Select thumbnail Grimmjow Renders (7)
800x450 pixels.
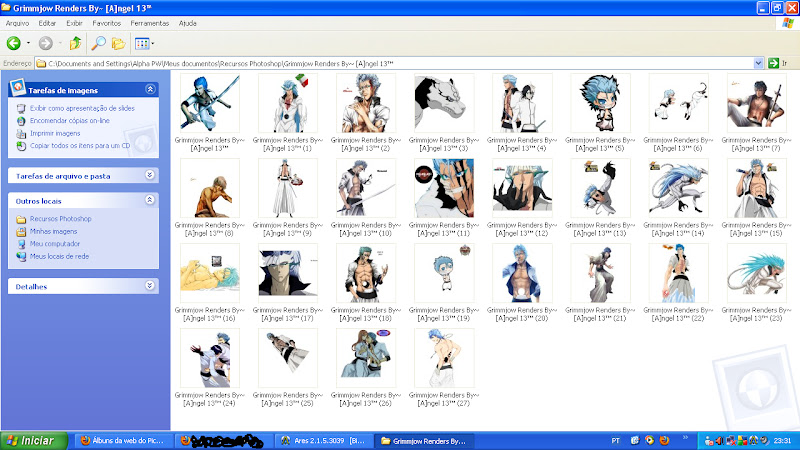pyautogui.click(x=756, y=103)
